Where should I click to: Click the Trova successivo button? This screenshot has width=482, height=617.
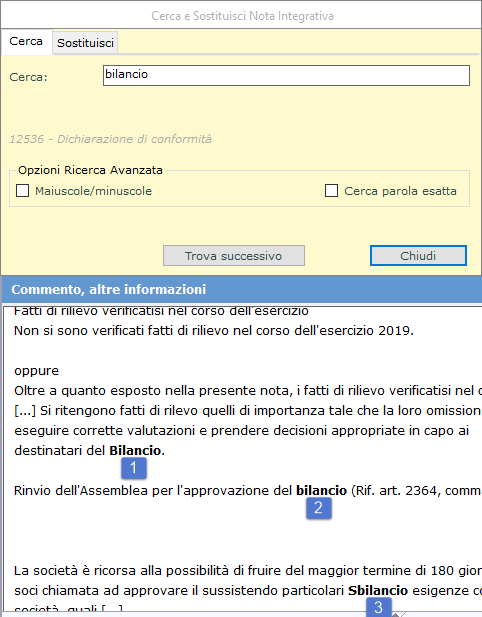pyautogui.click(x=234, y=256)
